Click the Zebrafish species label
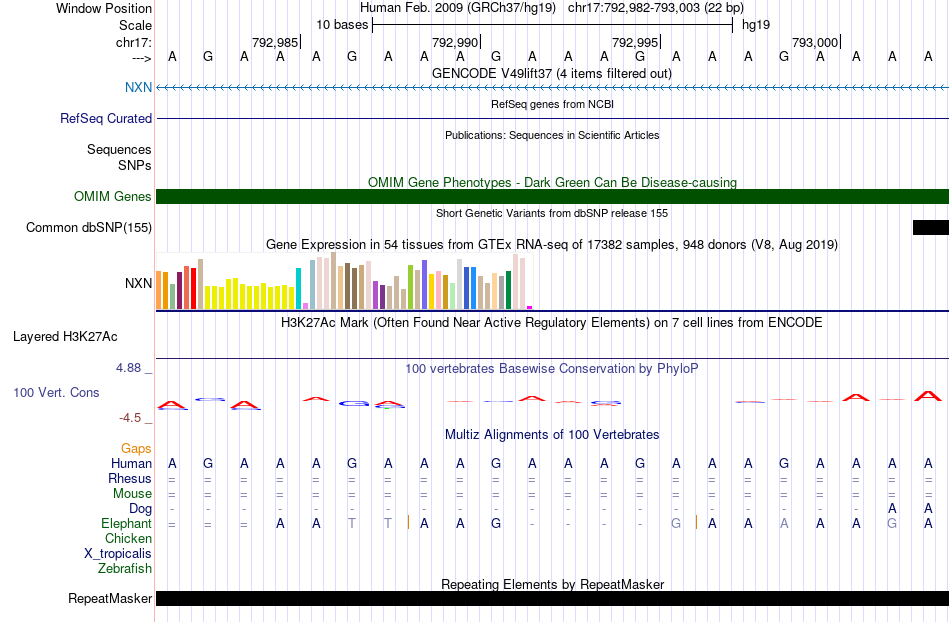Image resolution: width=950 pixels, height=622 pixels. click(125, 569)
